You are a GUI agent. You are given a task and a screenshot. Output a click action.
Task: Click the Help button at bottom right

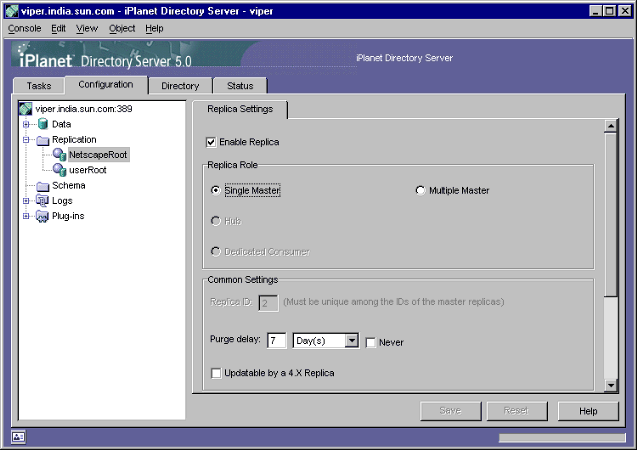point(588,411)
